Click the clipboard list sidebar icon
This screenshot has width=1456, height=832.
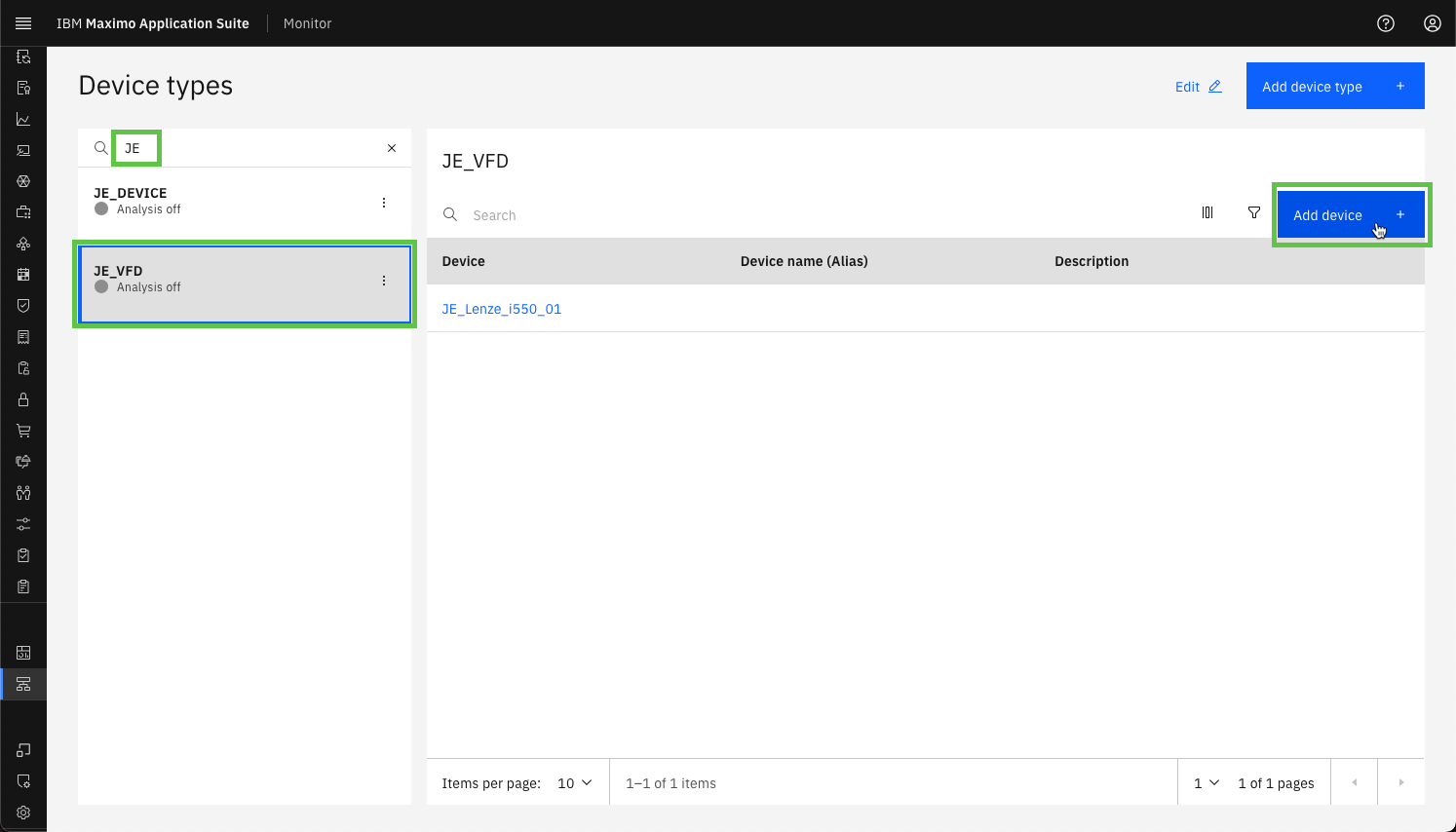point(23,586)
